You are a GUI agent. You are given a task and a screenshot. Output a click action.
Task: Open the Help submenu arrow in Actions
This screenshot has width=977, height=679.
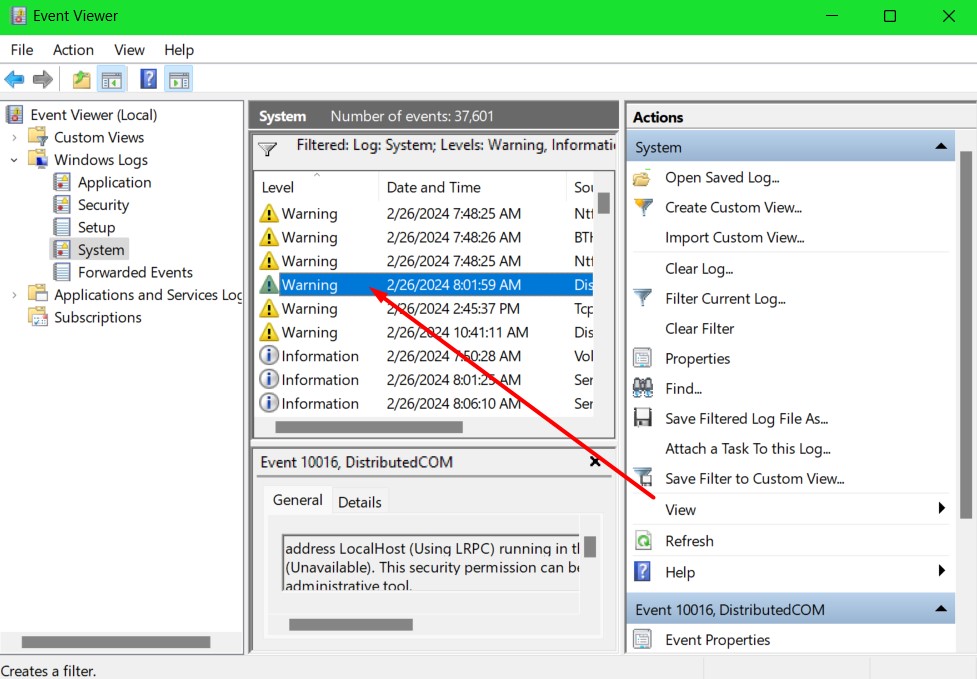coord(942,571)
